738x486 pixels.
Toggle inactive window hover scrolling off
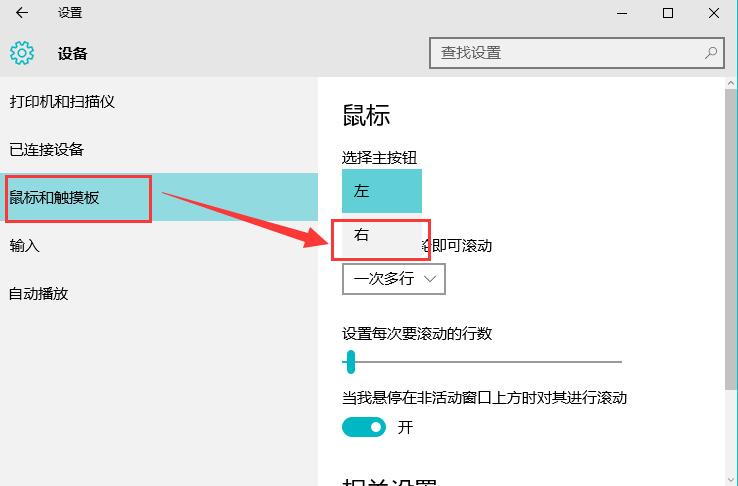364,427
